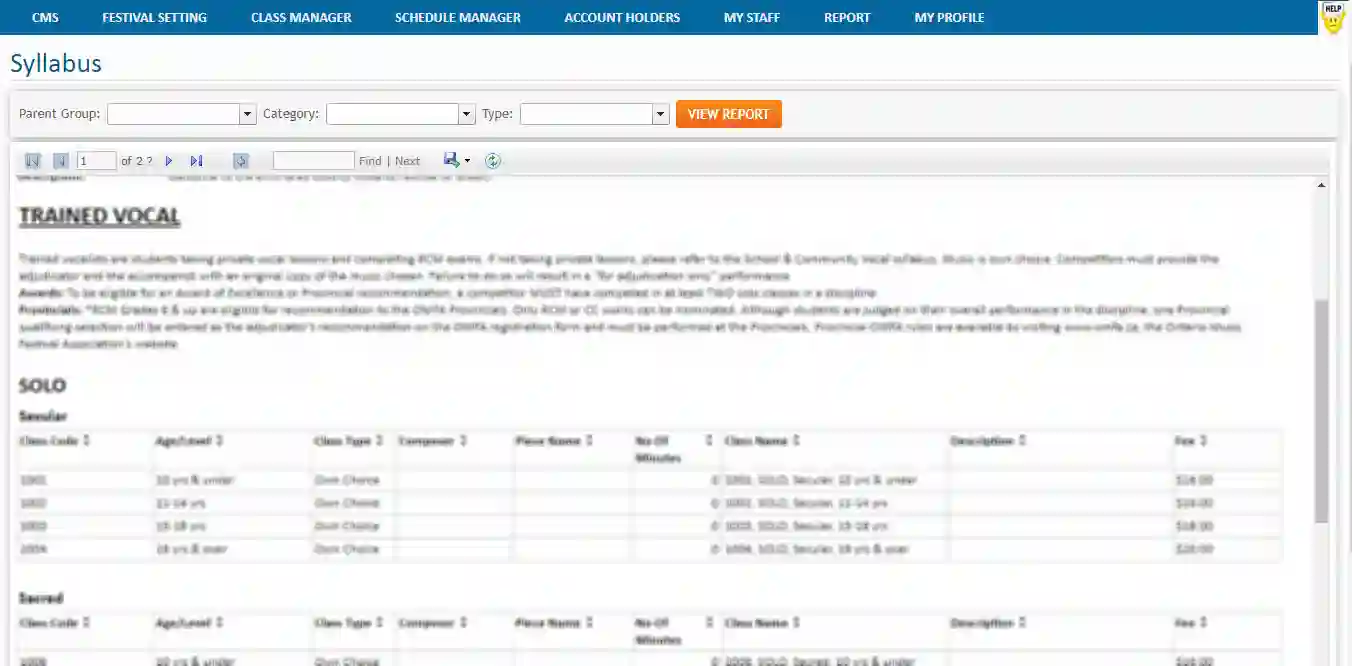The height and width of the screenshot is (666, 1352).
Task: Go to first page of report
Action: click(33, 161)
